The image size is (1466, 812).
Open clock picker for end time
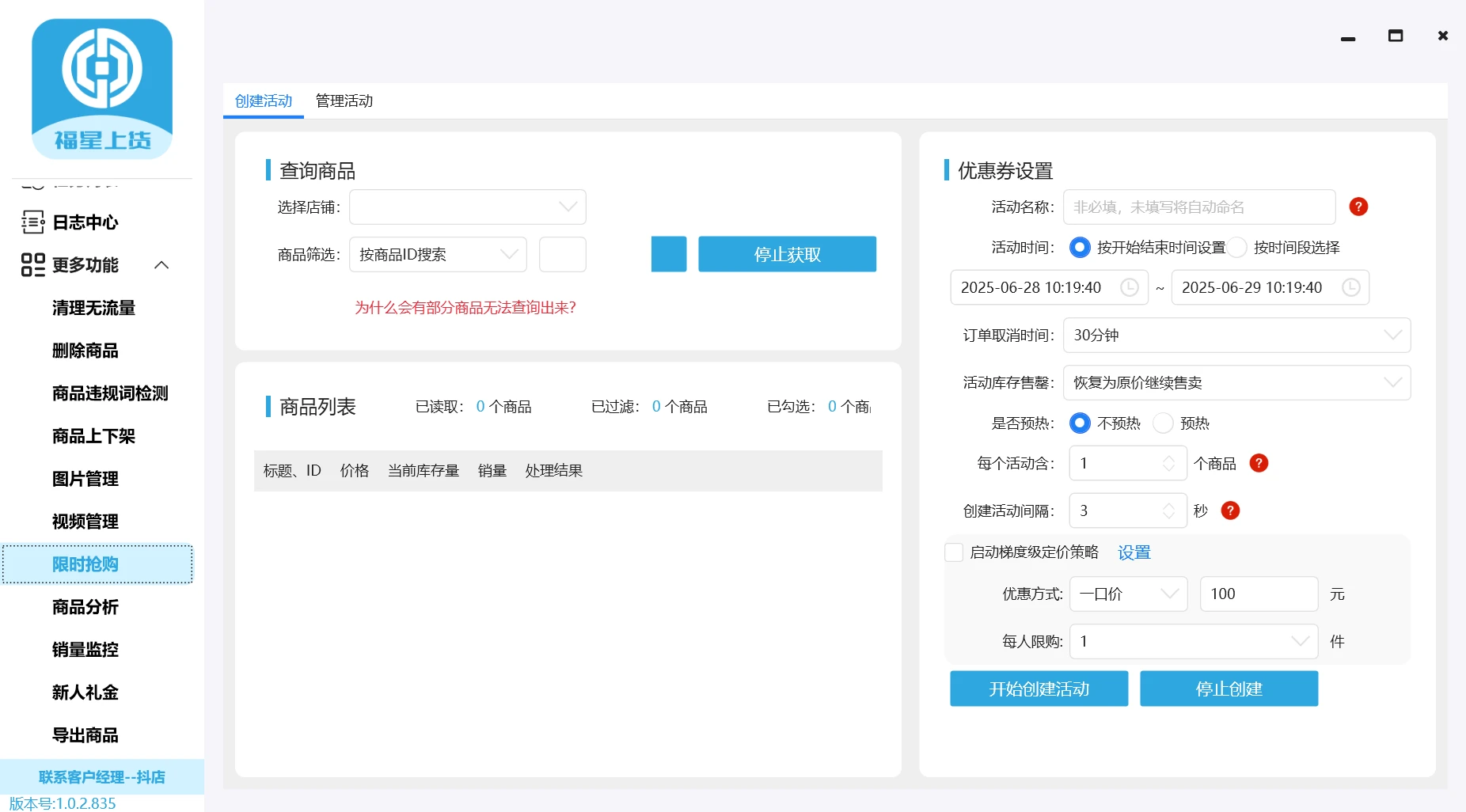click(1350, 287)
